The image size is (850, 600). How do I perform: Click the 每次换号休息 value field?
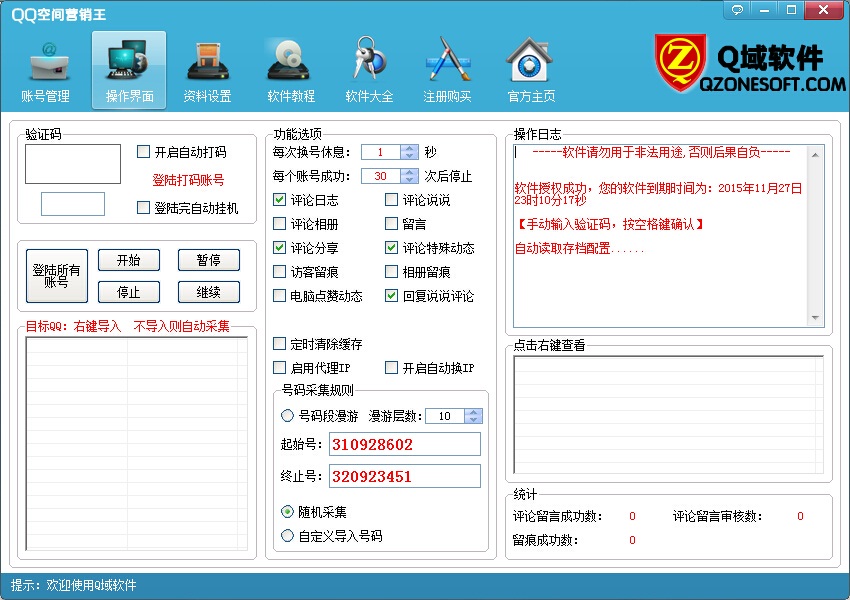pos(381,152)
